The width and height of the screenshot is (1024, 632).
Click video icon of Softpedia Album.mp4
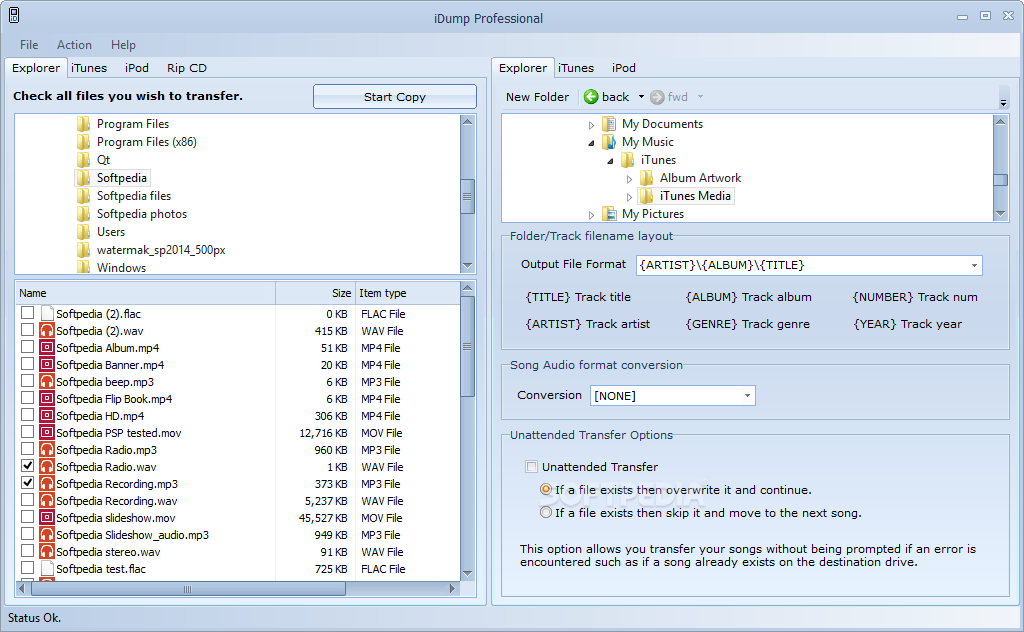[46, 348]
